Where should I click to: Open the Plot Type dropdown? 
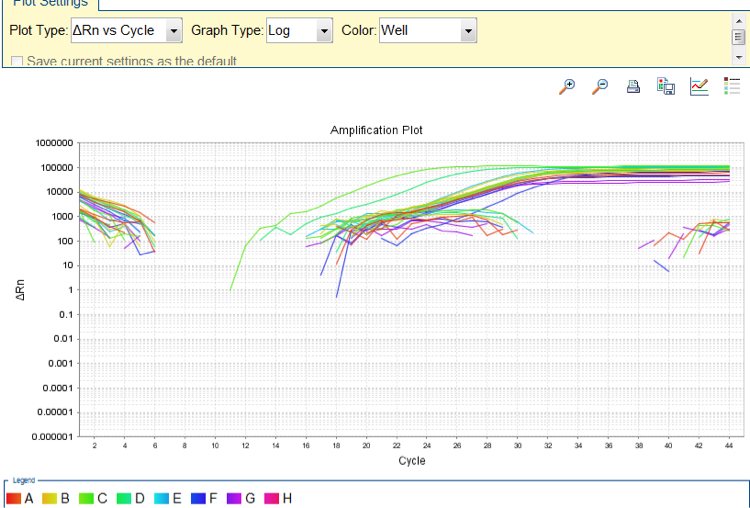point(174,31)
